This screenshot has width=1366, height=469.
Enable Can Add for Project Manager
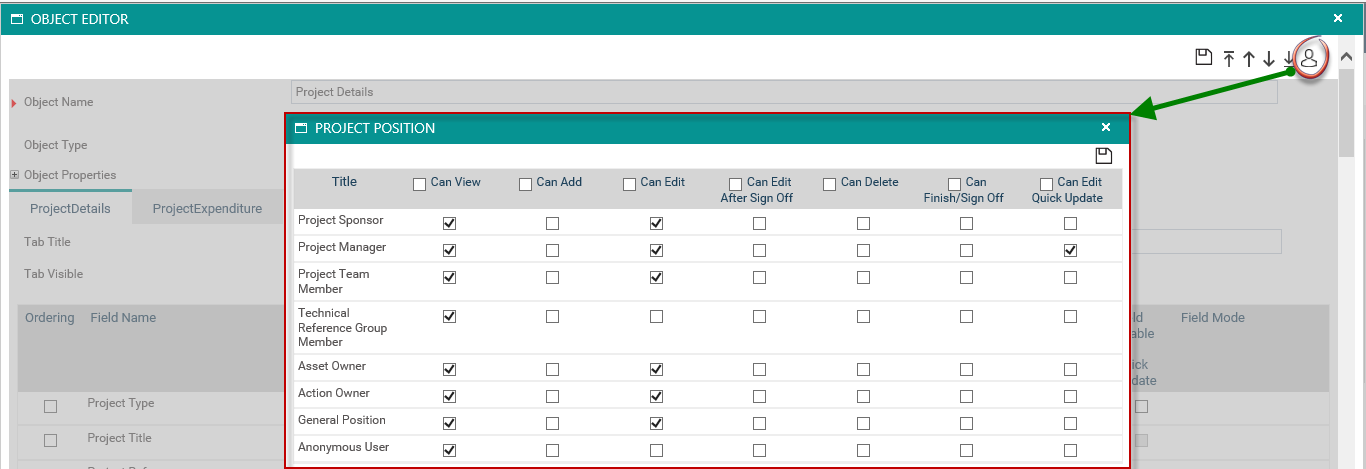click(x=552, y=250)
